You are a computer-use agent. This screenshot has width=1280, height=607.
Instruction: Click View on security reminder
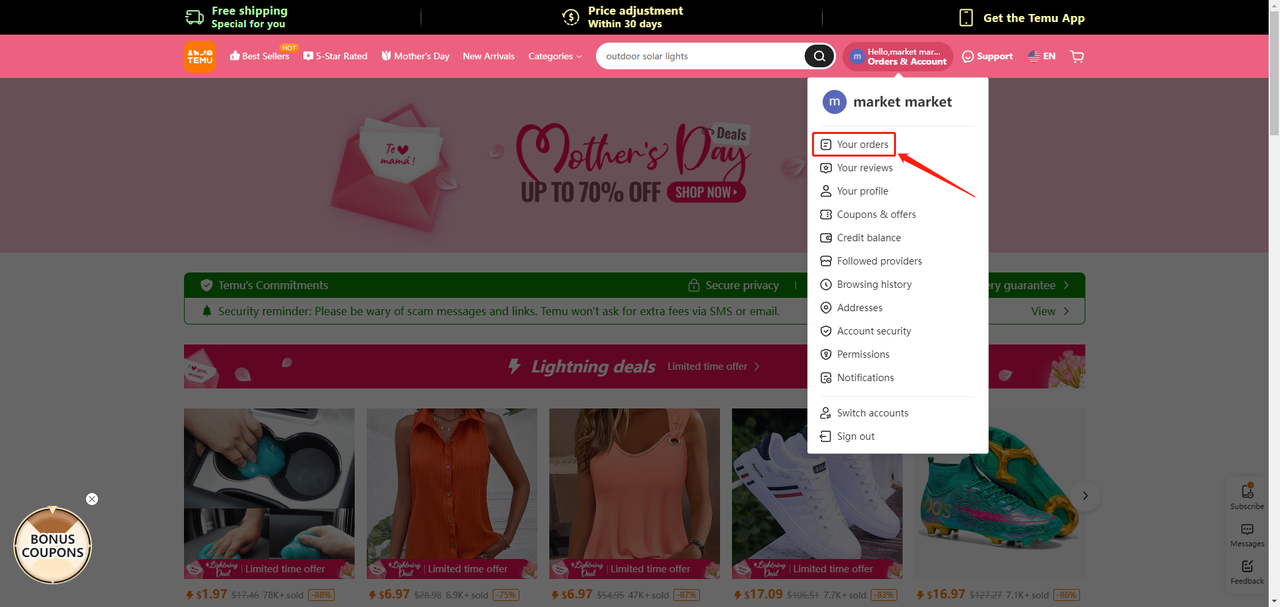pyautogui.click(x=1050, y=311)
